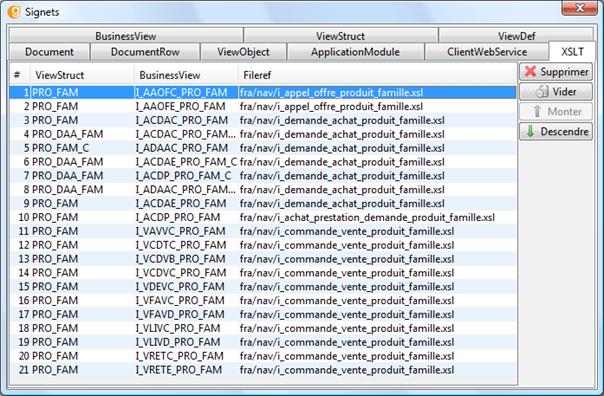Switch to the BusinessView tab
The height and width of the screenshot is (396, 604).
(126, 36)
